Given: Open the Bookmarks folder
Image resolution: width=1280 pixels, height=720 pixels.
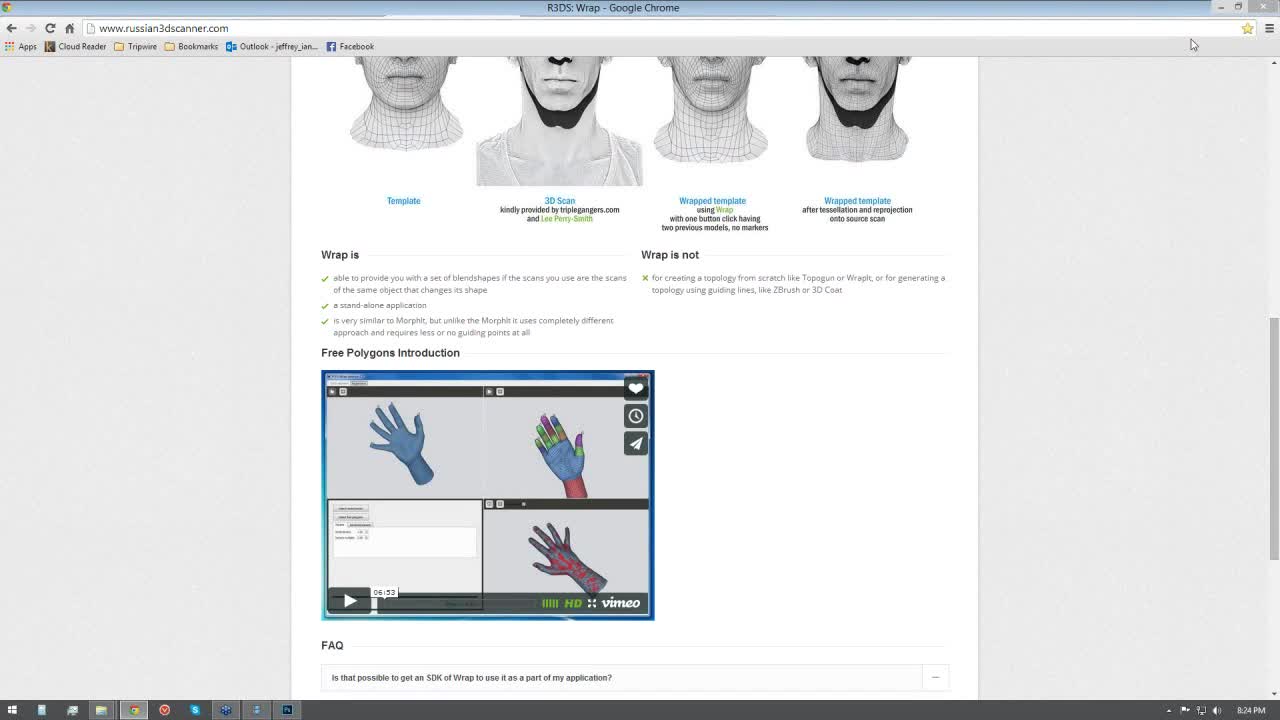Looking at the screenshot, I should (x=191, y=46).
